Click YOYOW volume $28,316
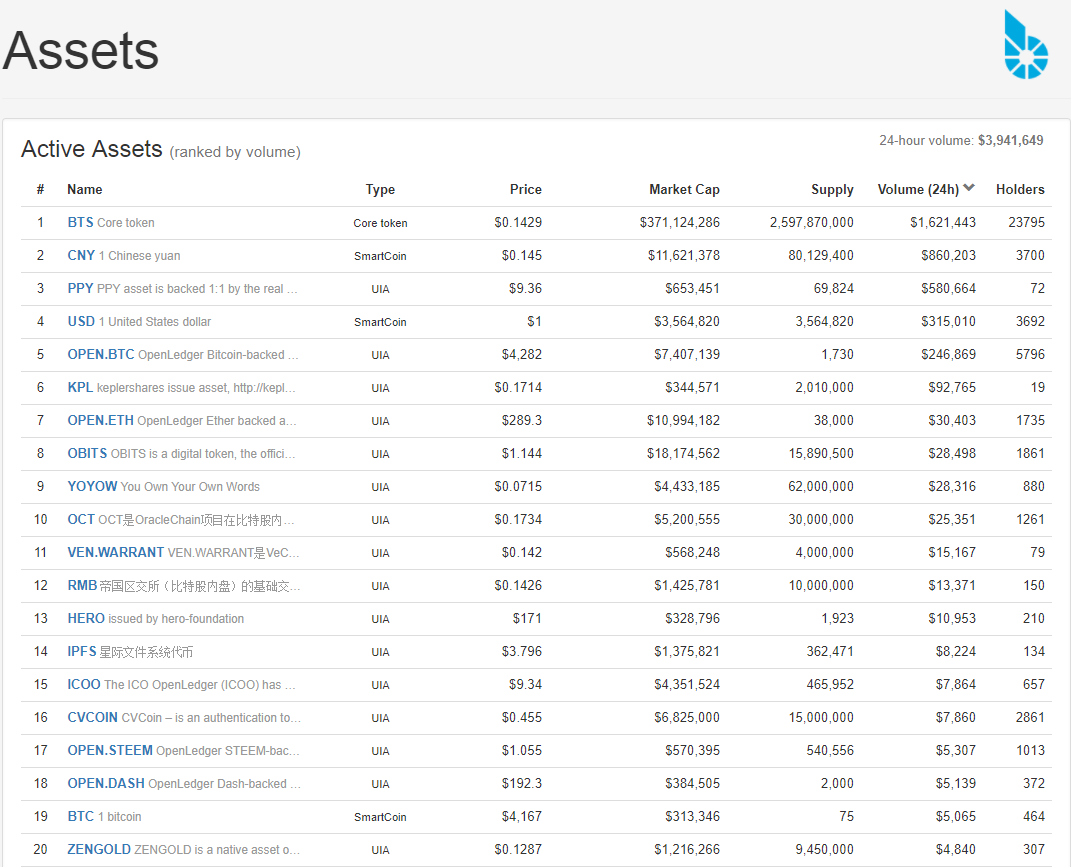This screenshot has width=1071, height=867. click(951, 486)
